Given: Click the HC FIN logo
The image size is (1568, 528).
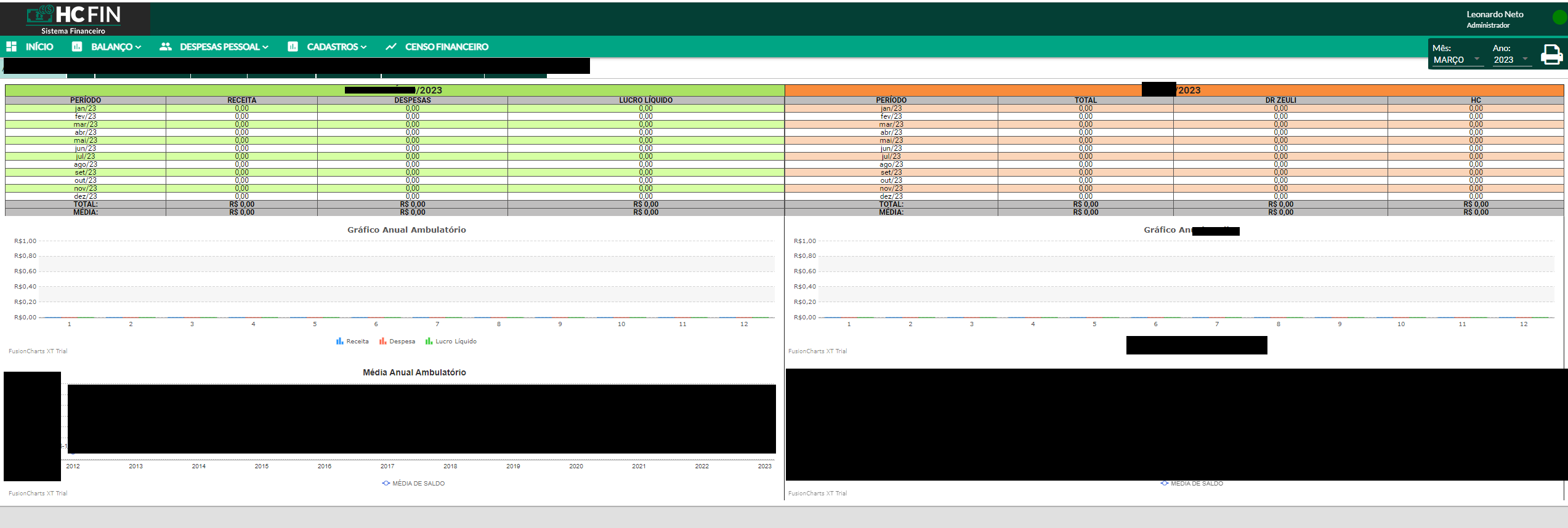Looking at the screenshot, I should tap(74, 19).
